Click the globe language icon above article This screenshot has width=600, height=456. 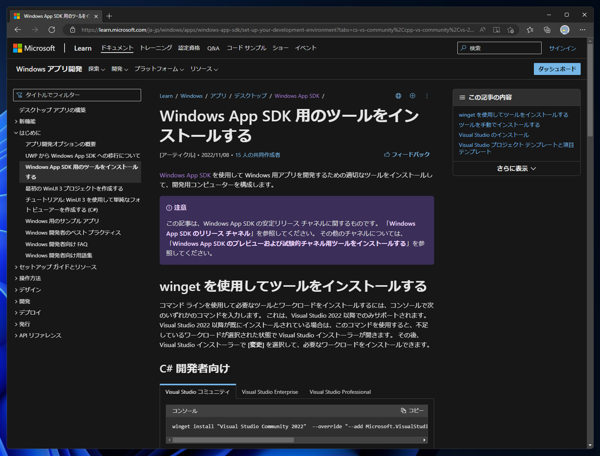pyautogui.click(x=398, y=96)
